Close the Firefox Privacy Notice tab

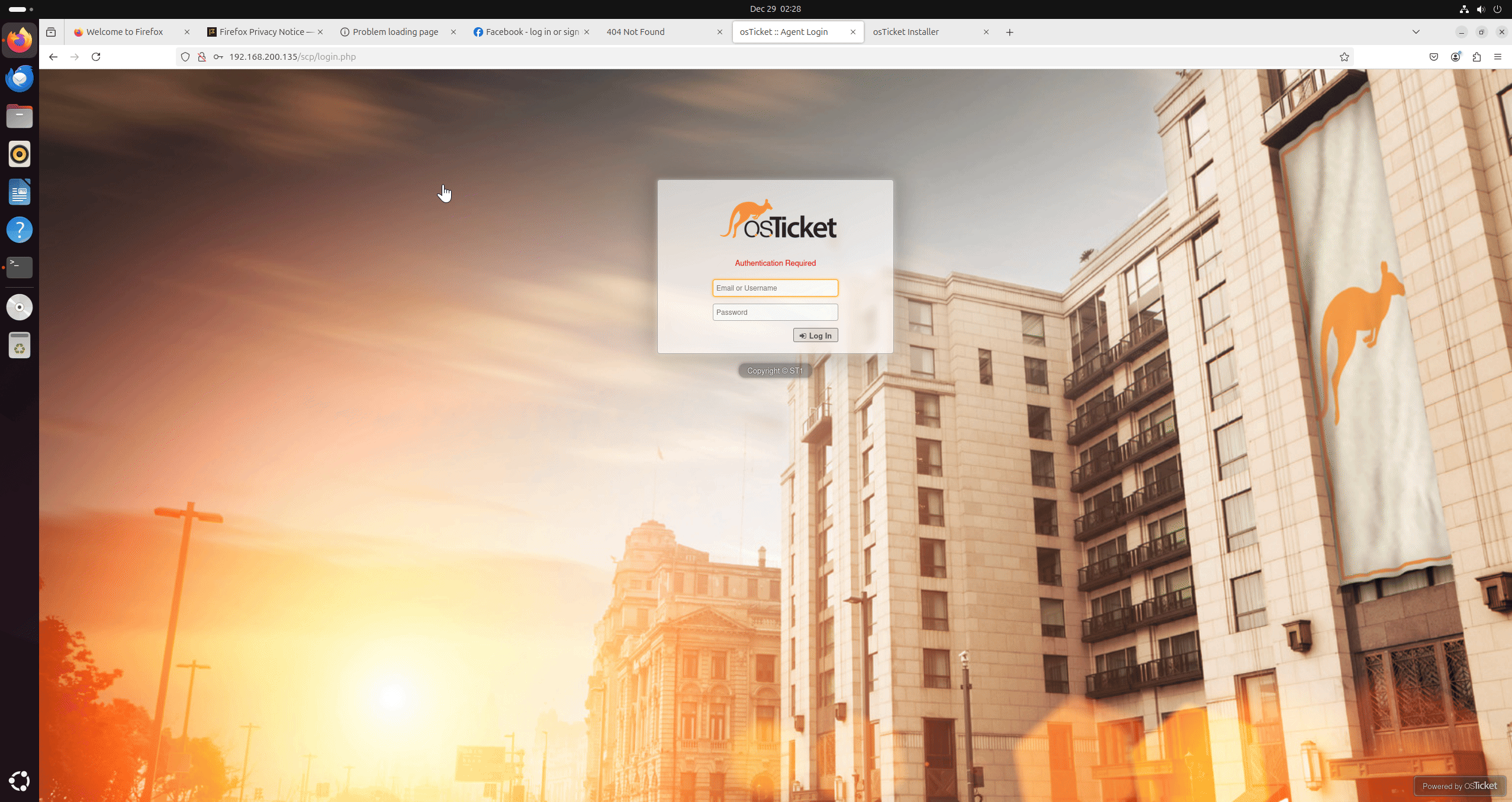click(x=320, y=32)
